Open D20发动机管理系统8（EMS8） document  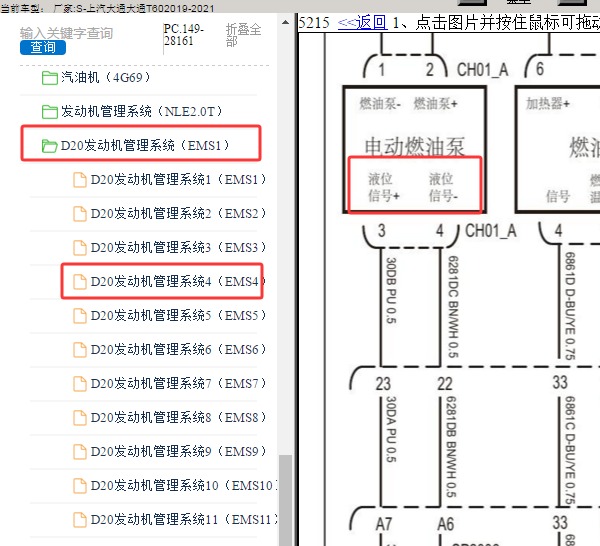[178, 417]
